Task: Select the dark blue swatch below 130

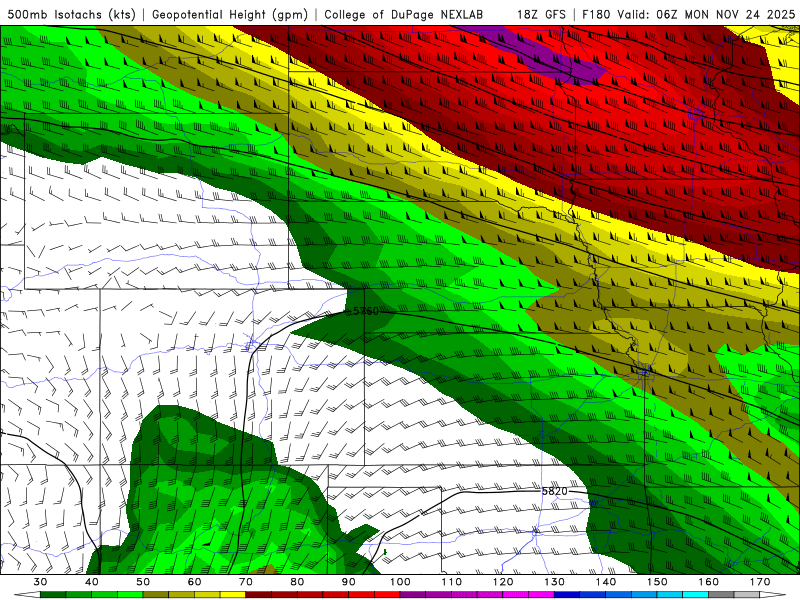Action: [567, 595]
